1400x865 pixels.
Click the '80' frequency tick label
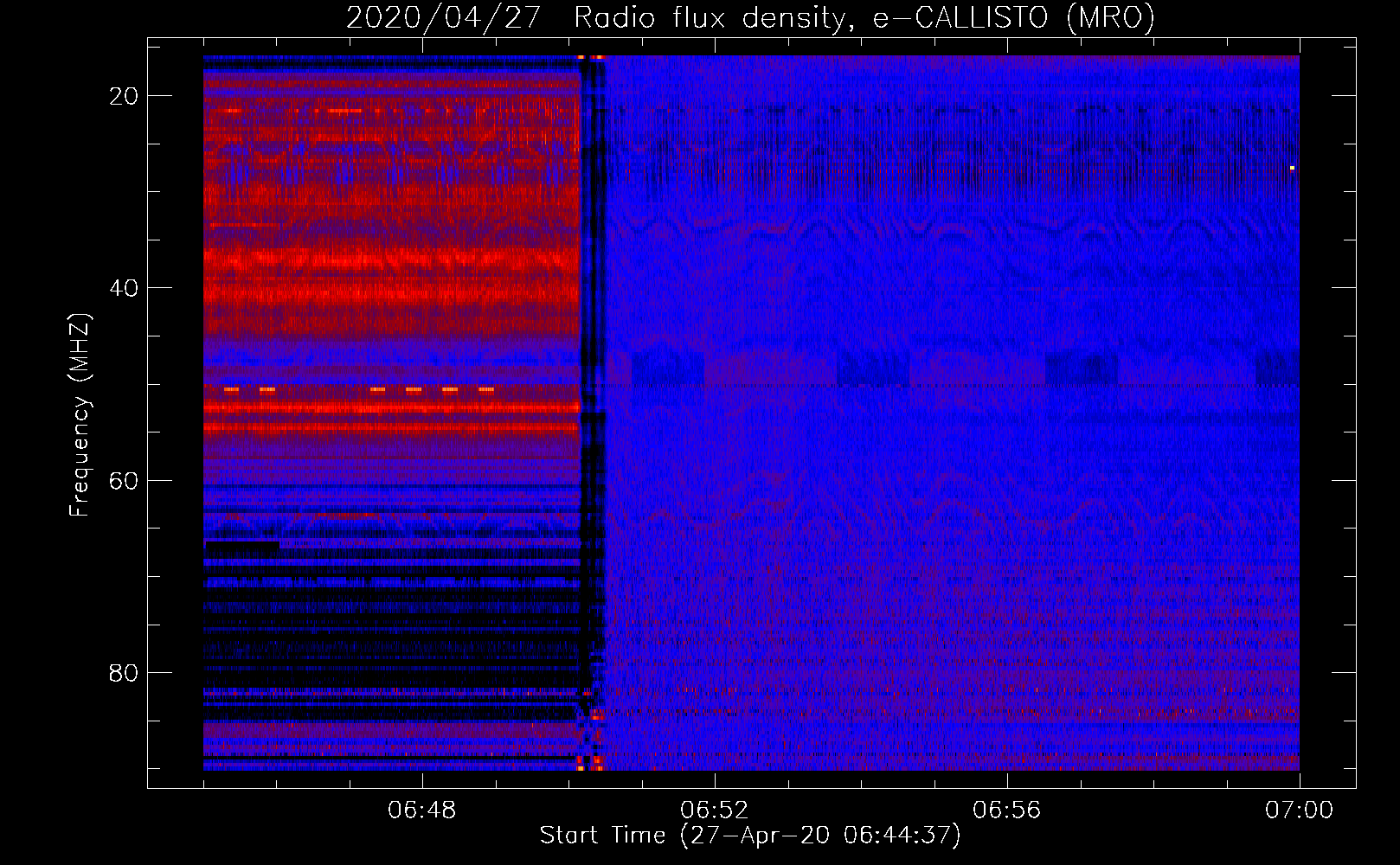click(124, 672)
